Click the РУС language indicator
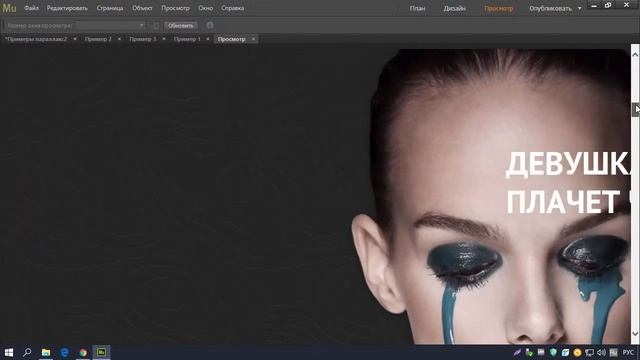Image resolution: width=640 pixels, height=360 pixels. [629, 352]
